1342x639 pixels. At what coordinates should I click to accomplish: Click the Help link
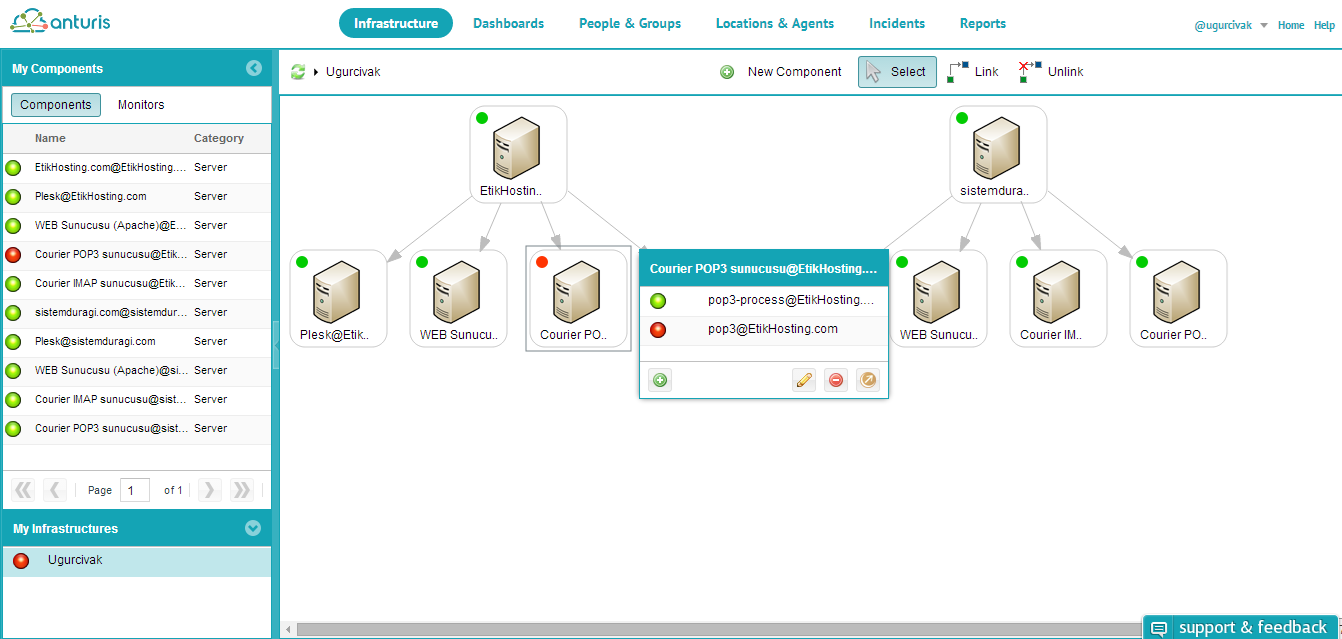pos(1324,25)
